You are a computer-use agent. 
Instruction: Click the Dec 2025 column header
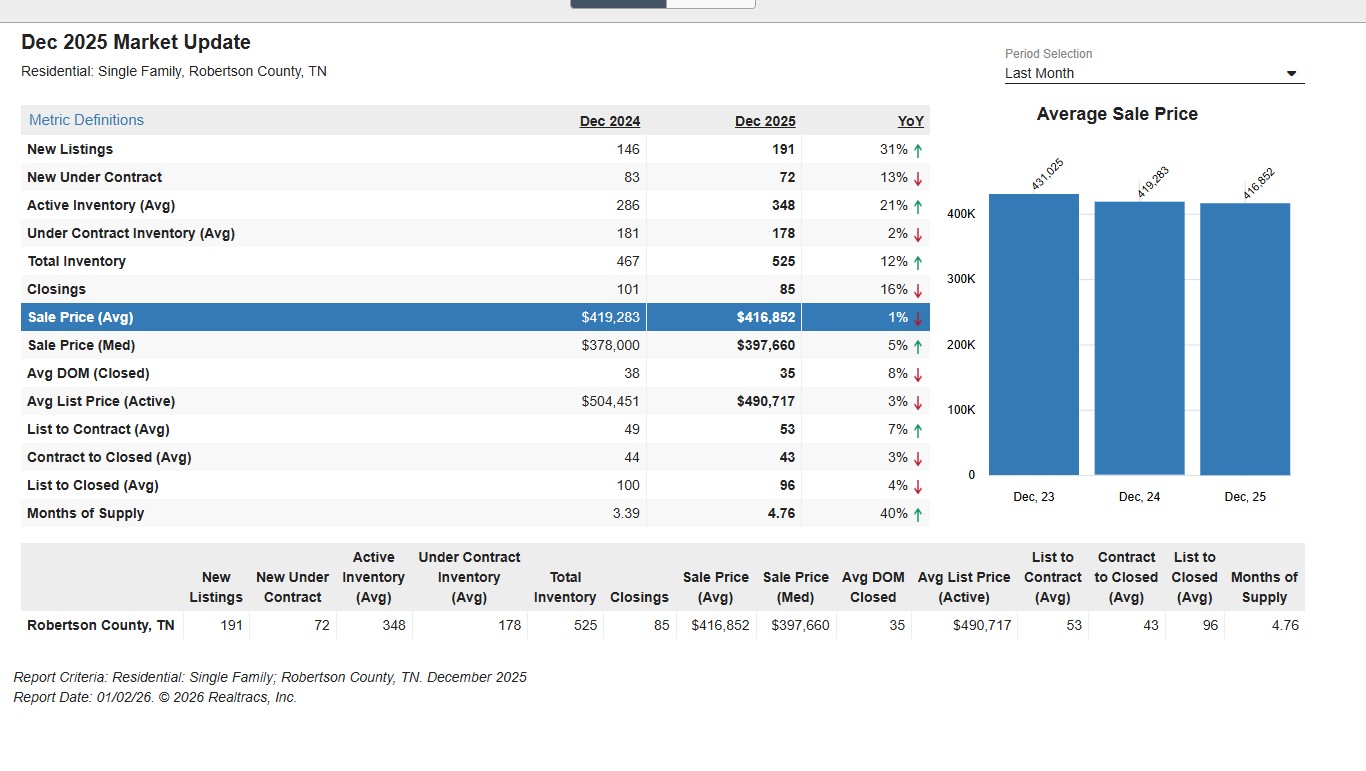(765, 121)
